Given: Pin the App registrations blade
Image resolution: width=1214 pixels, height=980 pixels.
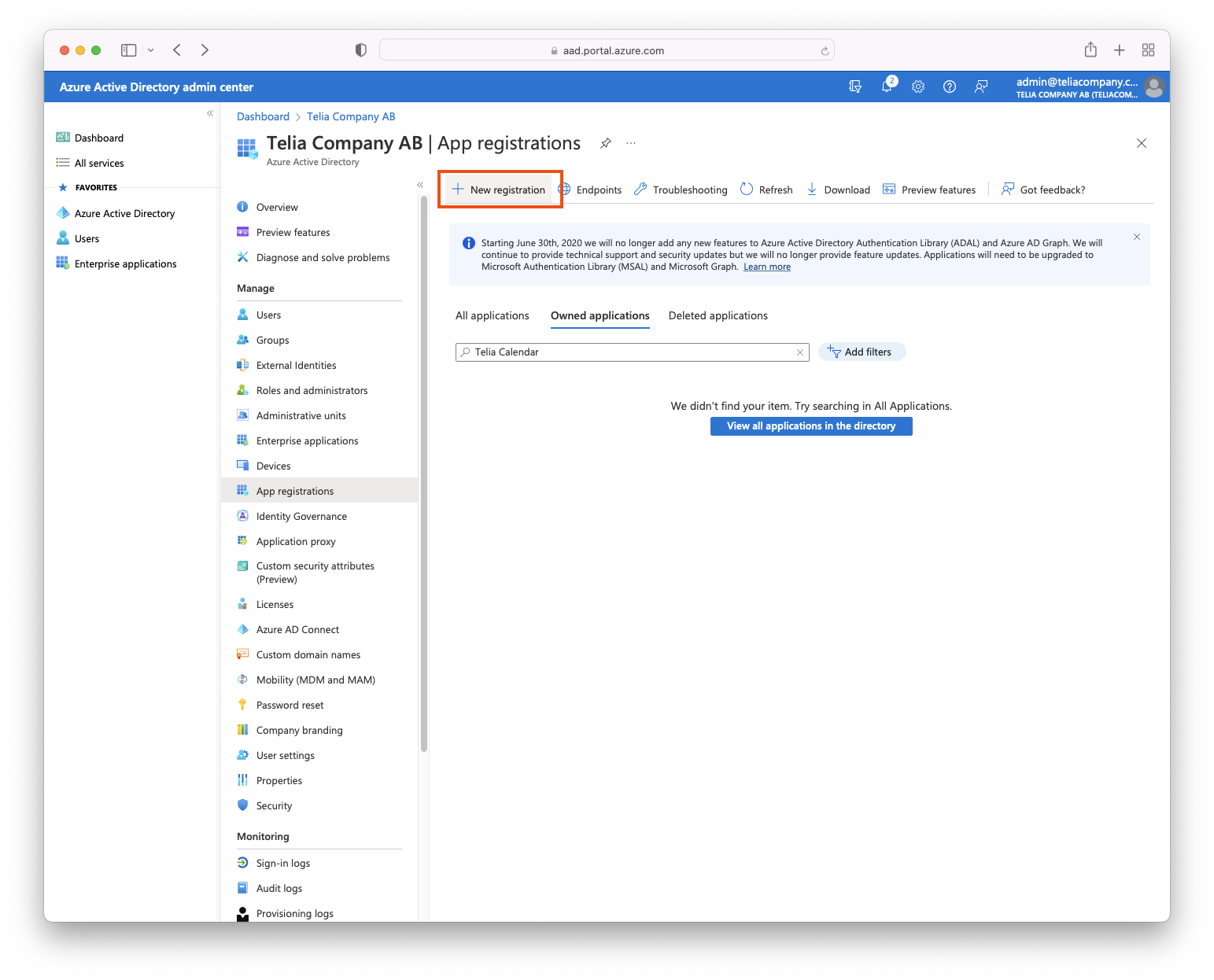Looking at the screenshot, I should (x=606, y=143).
